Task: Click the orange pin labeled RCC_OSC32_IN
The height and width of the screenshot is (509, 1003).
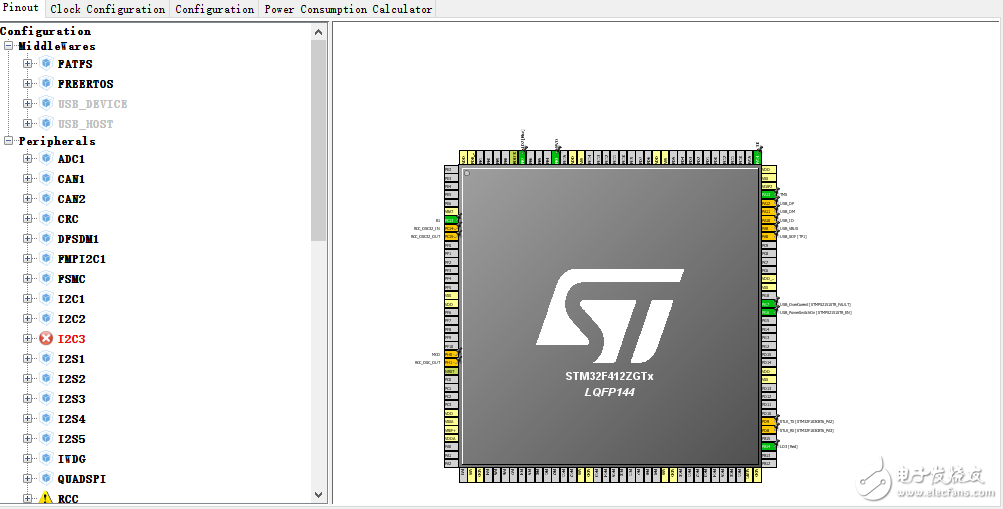Action: (451, 228)
